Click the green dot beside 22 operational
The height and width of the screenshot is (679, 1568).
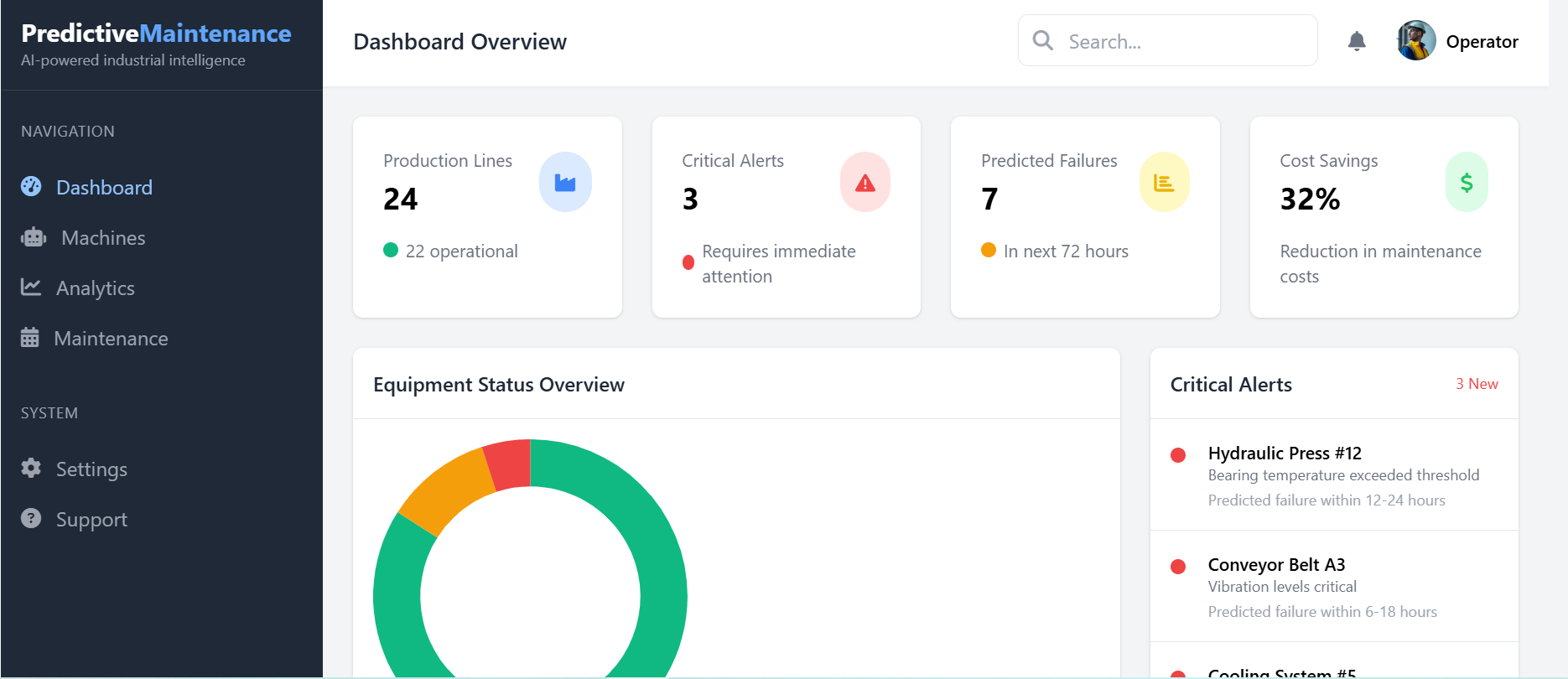pos(391,250)
